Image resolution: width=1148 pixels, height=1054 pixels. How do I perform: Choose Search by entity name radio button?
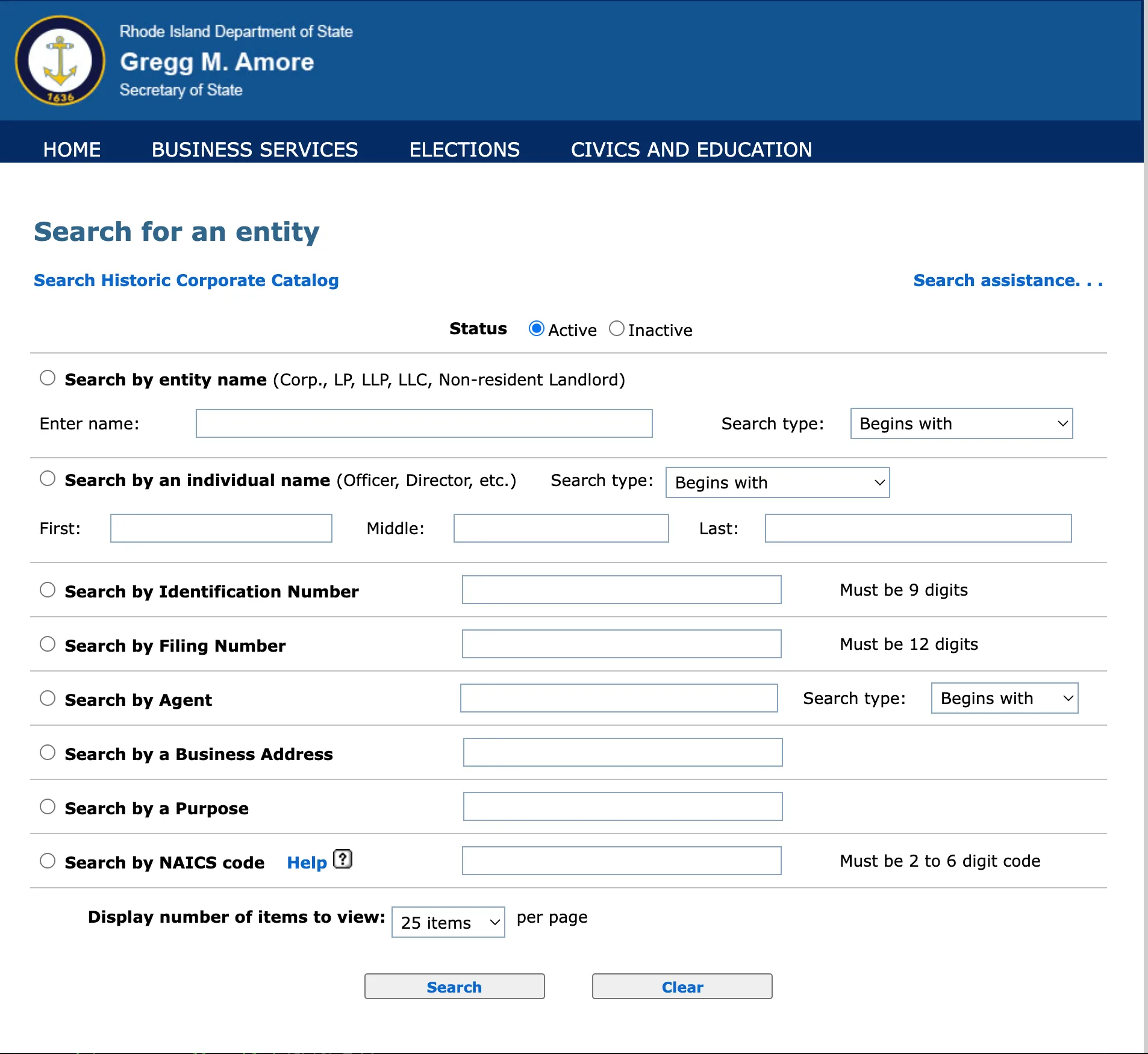coord(48,378)
